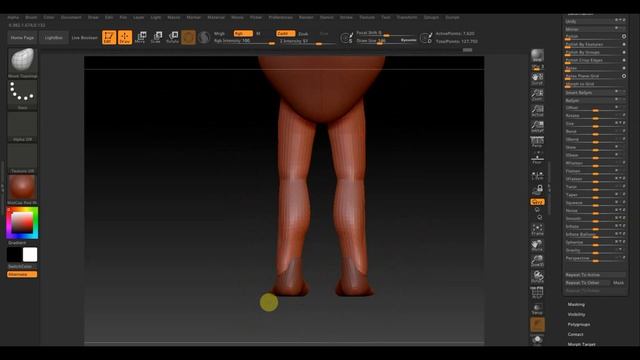Image resolution: width=640 pixels, height=360 pixels.
Task: Click the Smart ReSym button
Action: point(595,93)
